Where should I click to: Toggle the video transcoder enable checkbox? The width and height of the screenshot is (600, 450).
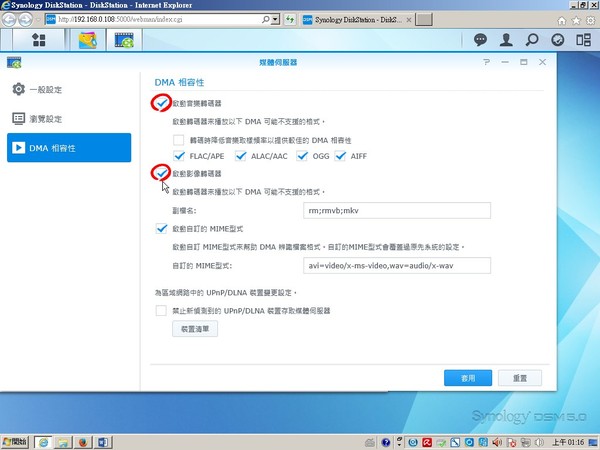point(161,173)
